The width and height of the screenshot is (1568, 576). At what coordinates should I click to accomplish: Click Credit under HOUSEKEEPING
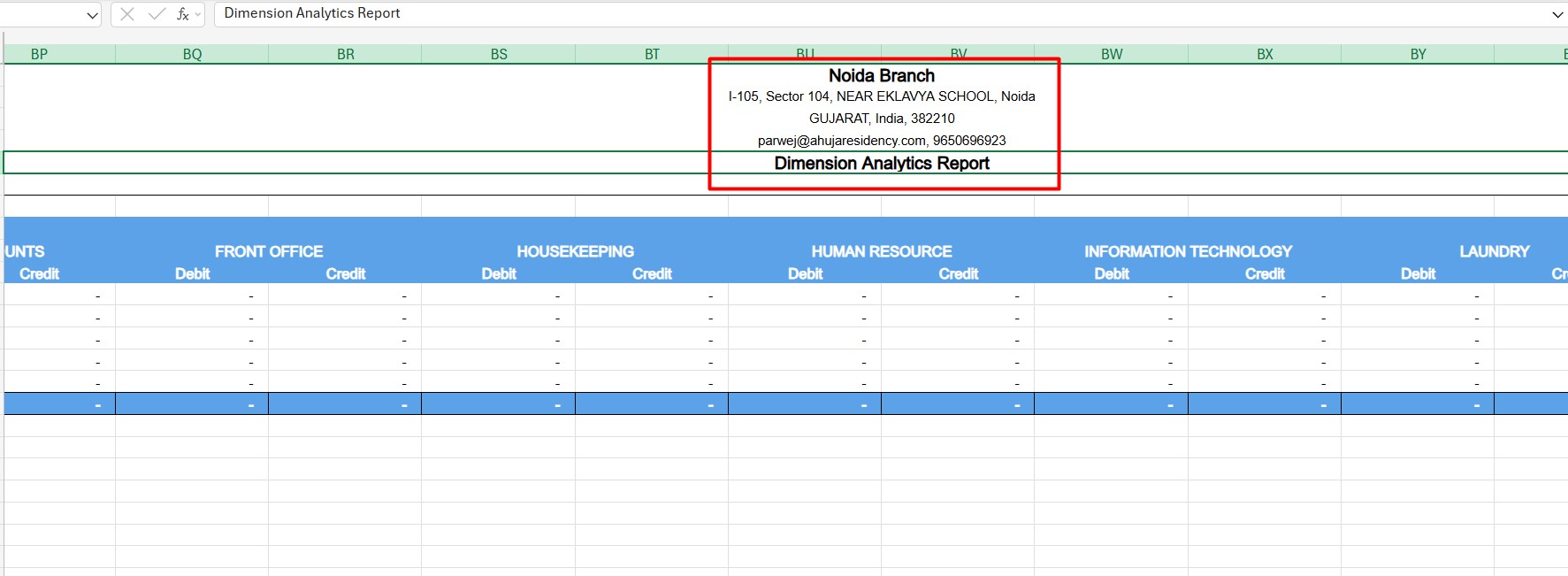tap(652, 273)
